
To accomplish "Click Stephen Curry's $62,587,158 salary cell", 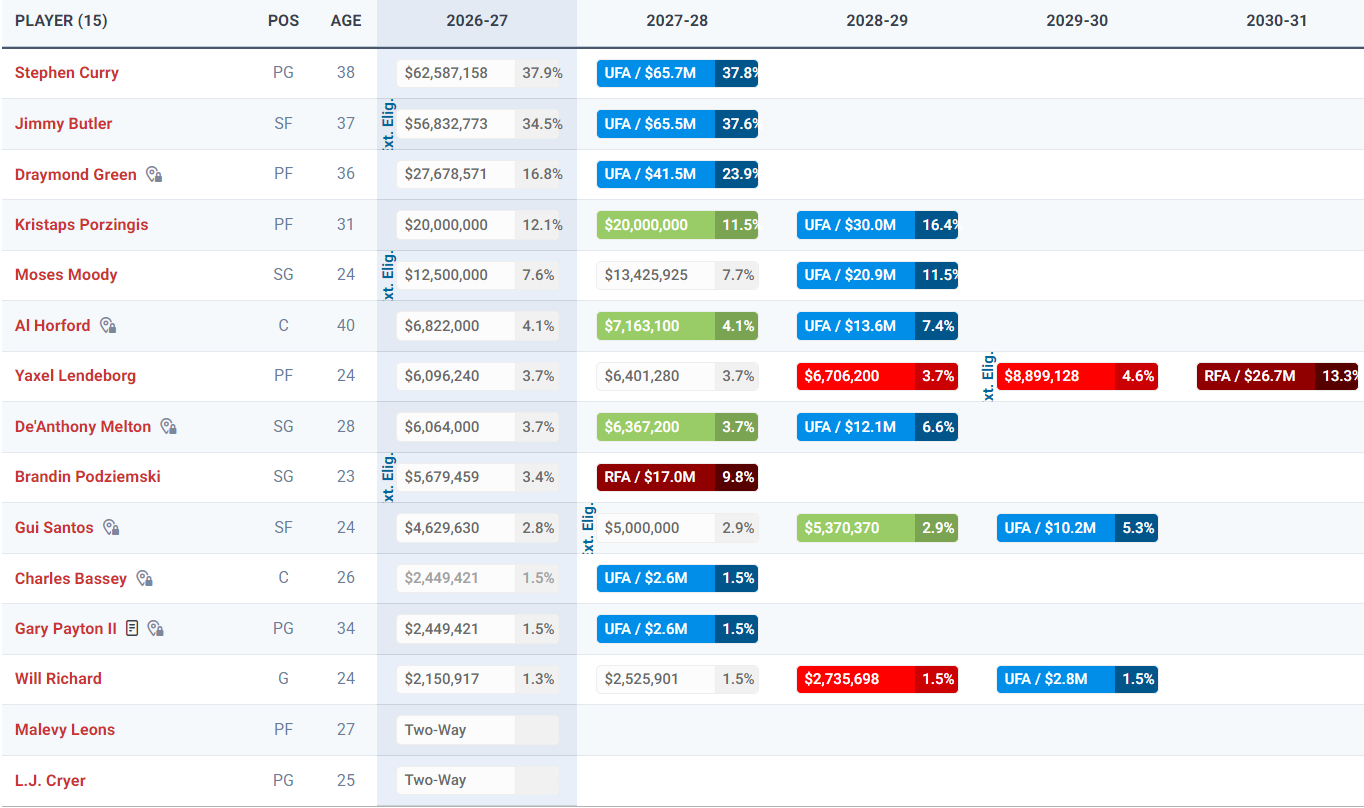I will pos(478,73).
